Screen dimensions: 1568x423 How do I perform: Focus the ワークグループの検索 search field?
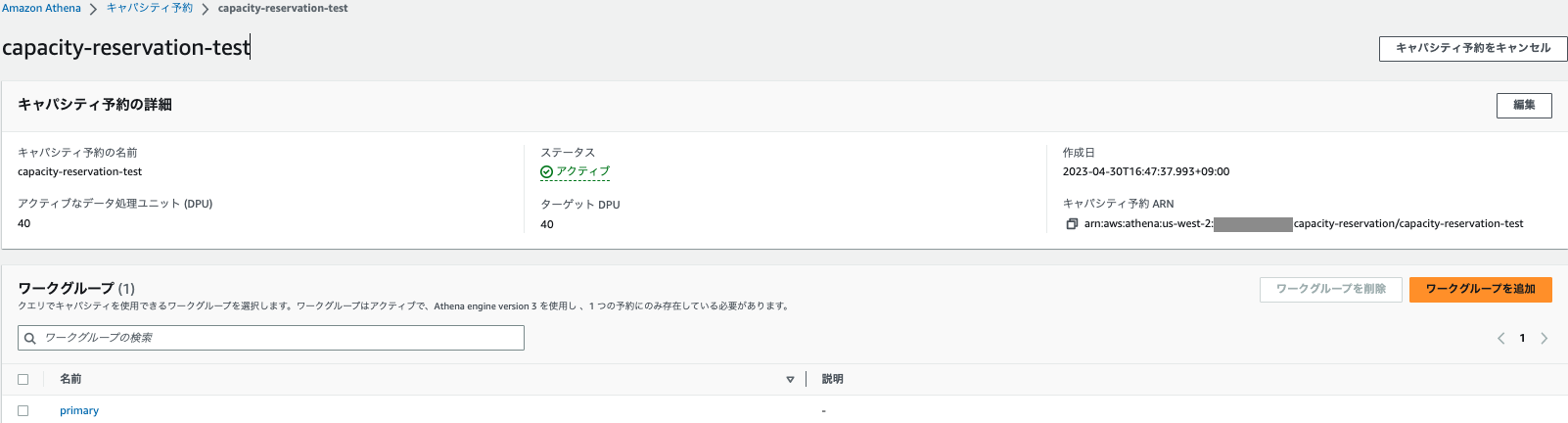click(271, 338)
